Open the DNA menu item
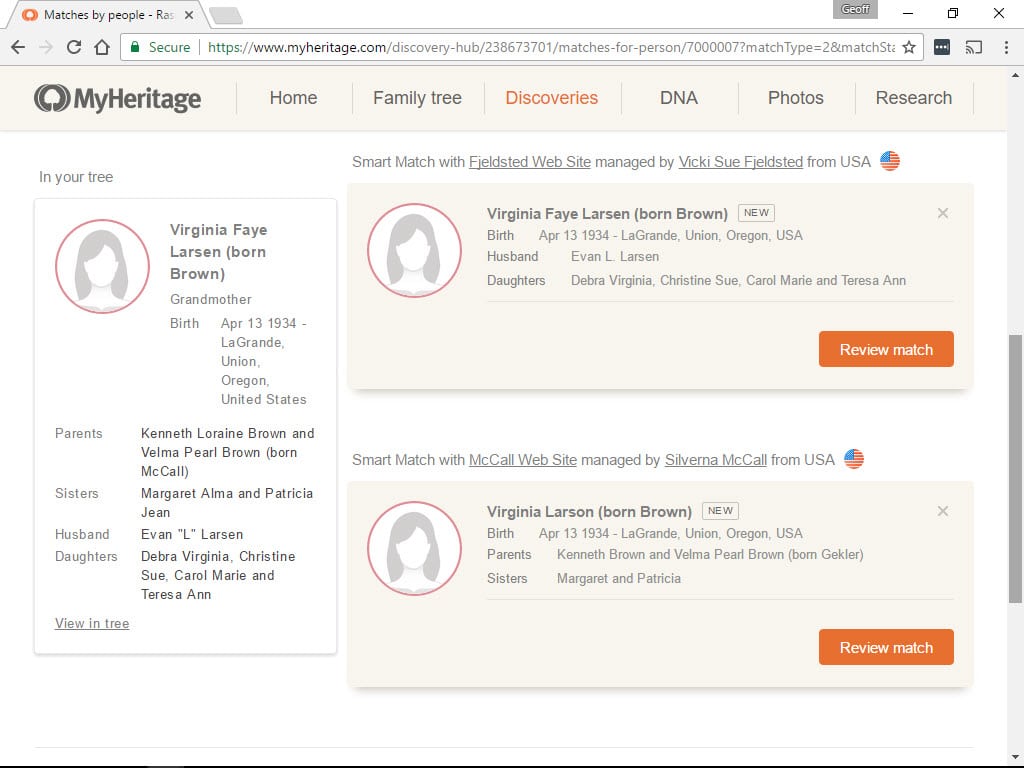Image resolution: width=1024 pixels, height=768 pixels. [x=679, y=98]
